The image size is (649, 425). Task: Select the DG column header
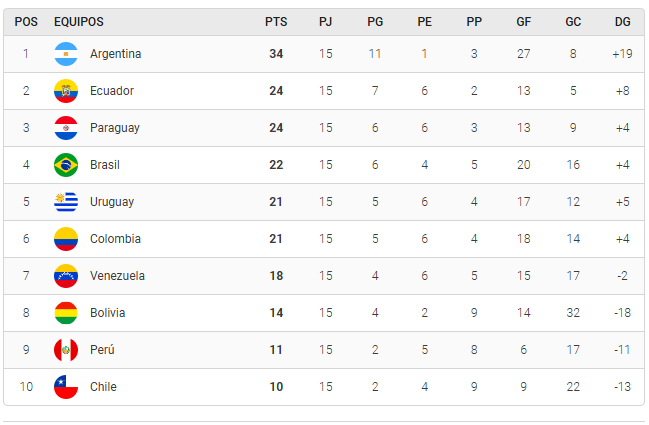pos(623,22)
